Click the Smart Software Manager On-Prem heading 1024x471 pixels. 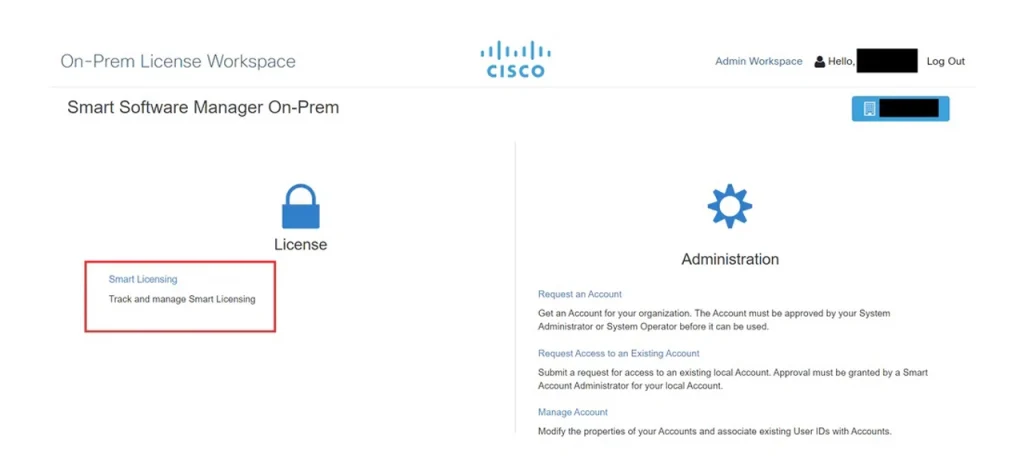point(203,107)
